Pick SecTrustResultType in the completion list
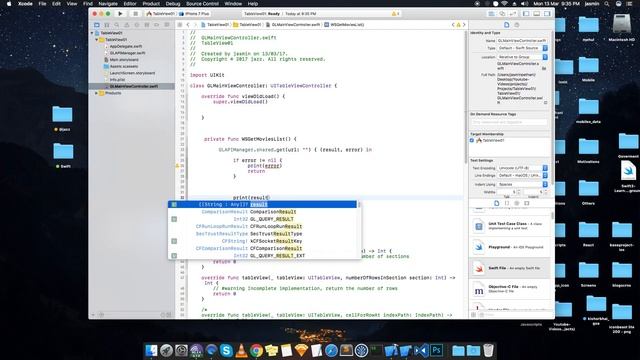This screenshot has height=360, width=640. 262,234
